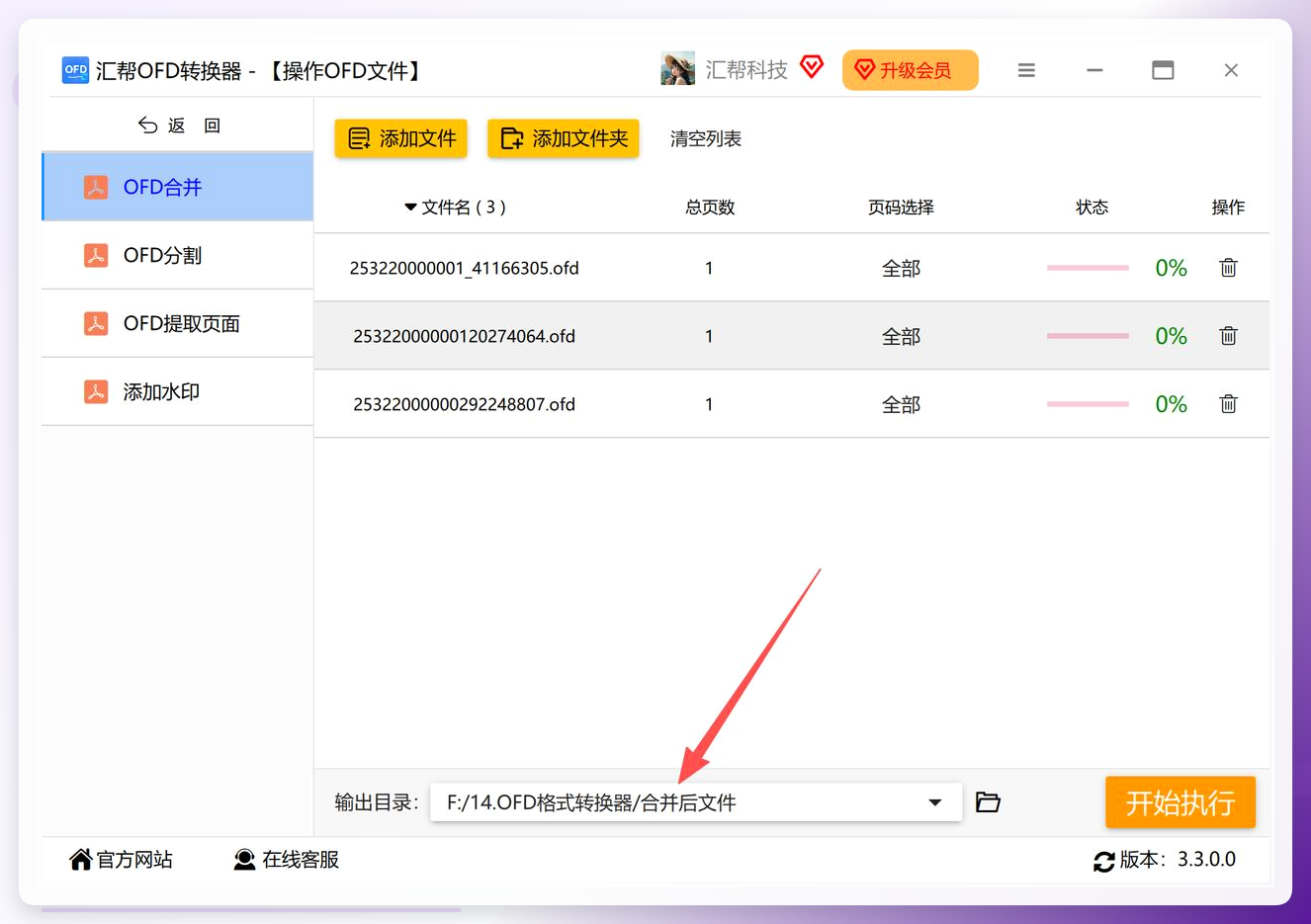Click progress bar of 25322000000292248807.ofd
The image size is (1311, 924).
1088,404
